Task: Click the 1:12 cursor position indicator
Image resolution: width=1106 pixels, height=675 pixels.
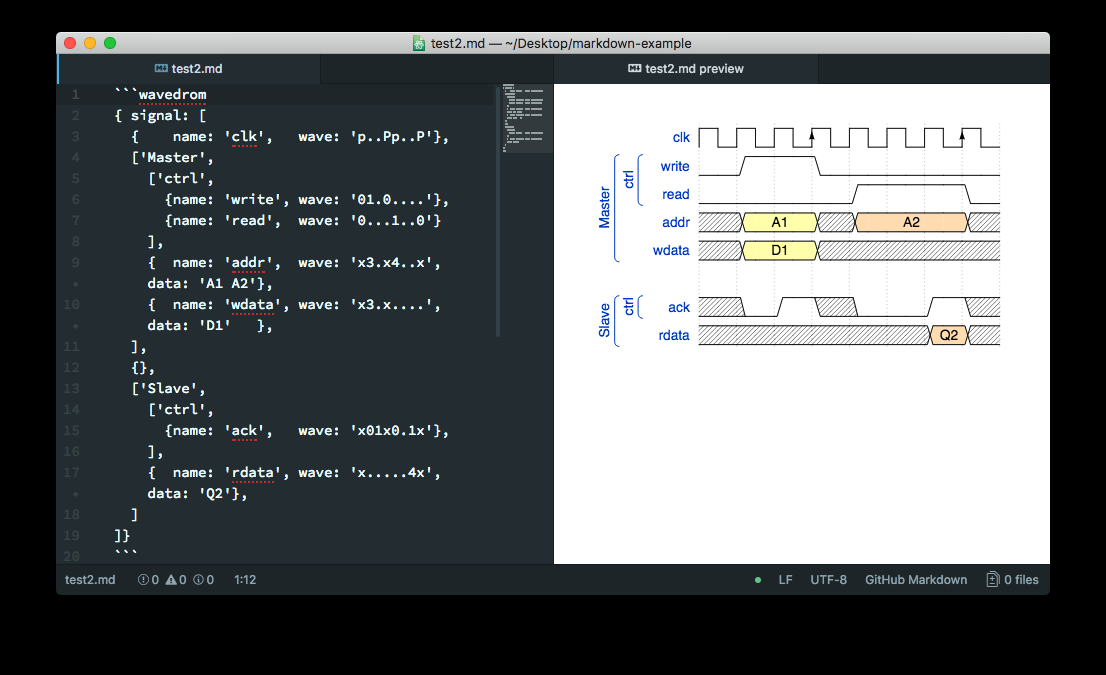Action: coord(245,580)
